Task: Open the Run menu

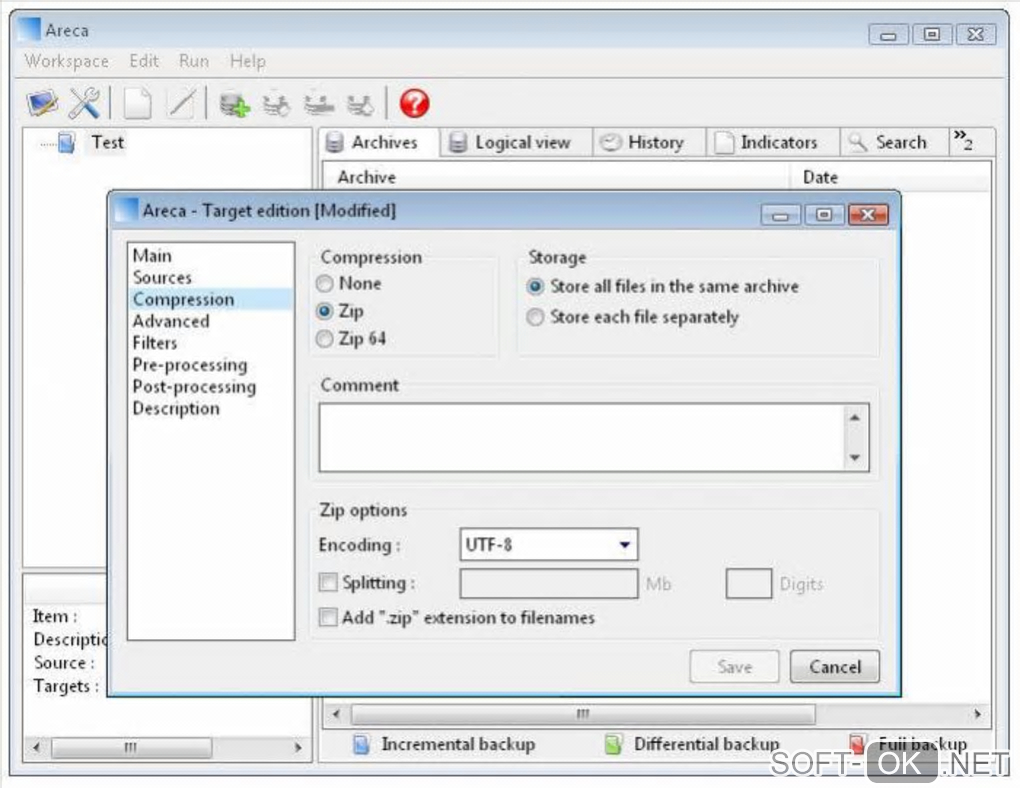Action: tap(194, 61)
